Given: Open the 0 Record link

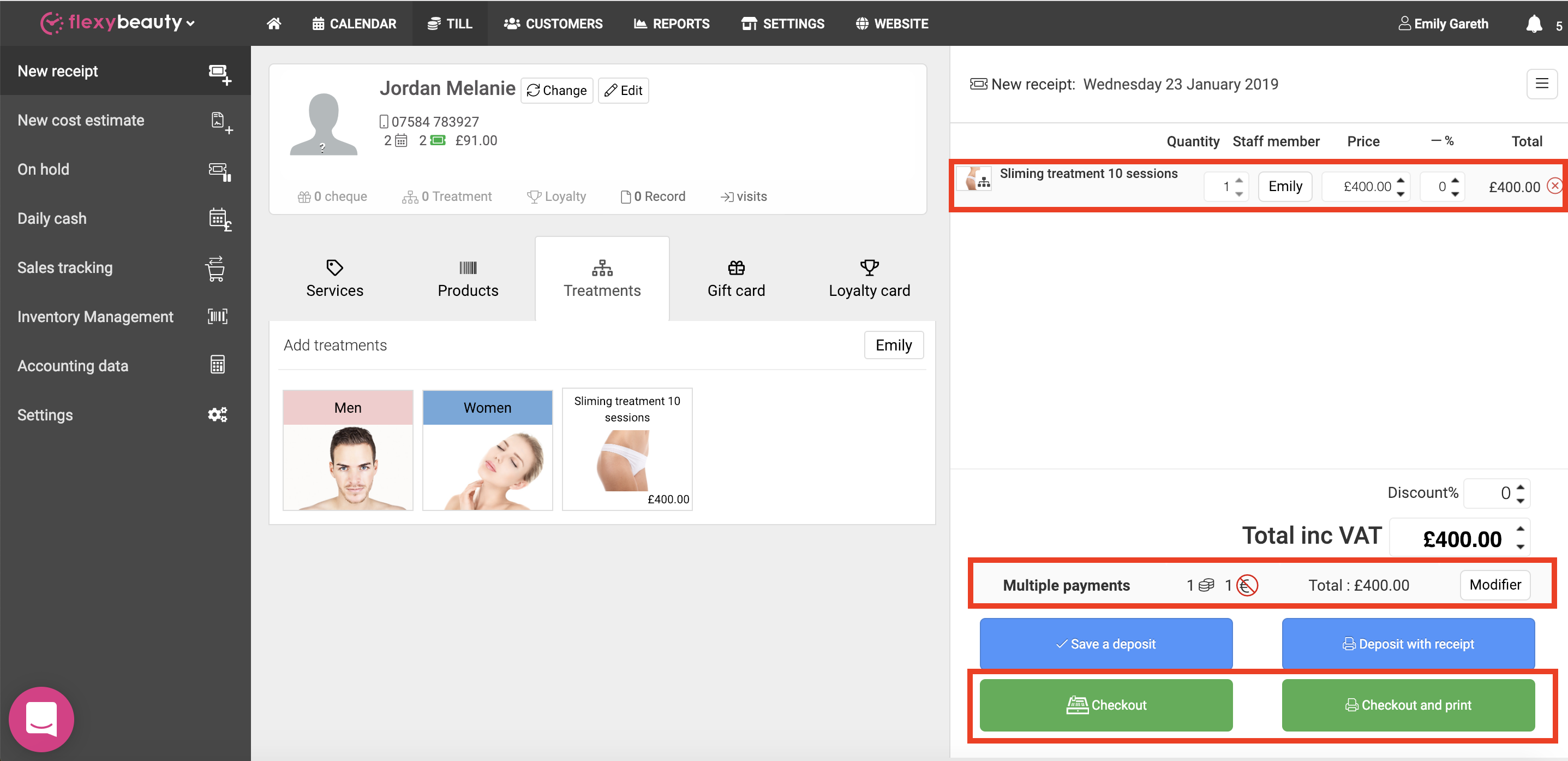Looking at the screenshot, I should pos(653,196).
